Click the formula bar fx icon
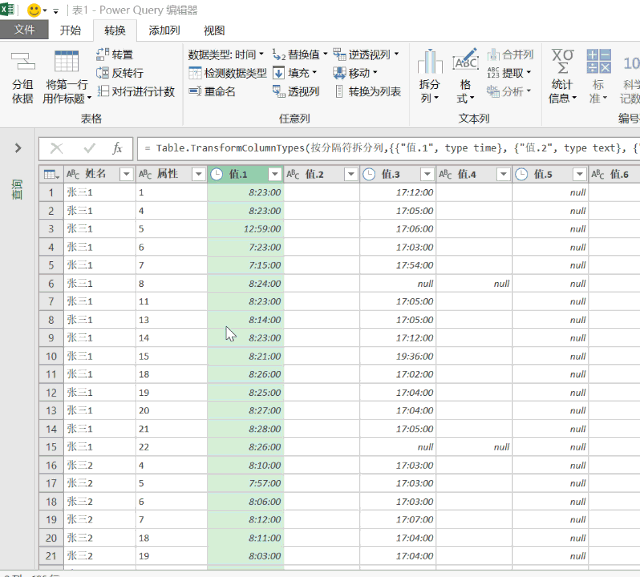Viewport: 640px width, 577px height. click(x=117, y=148)
